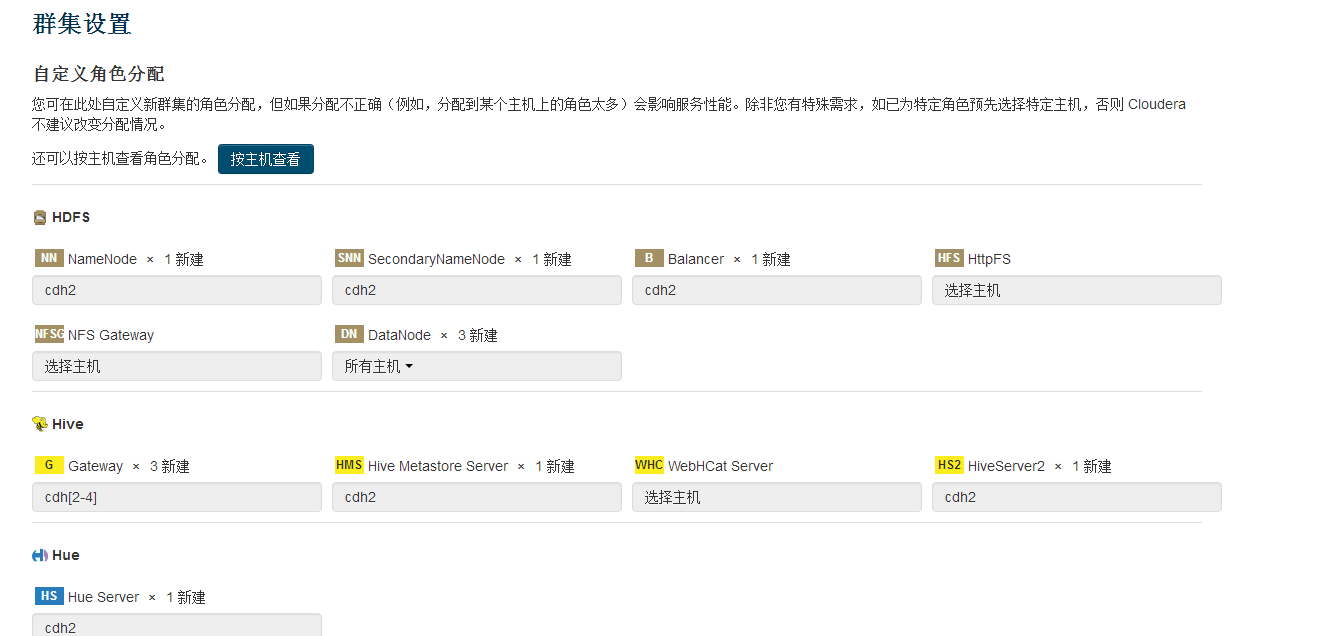Click the NFSG NFS Gateway role badge
This screenshot has height=636, width=1317.
tap(49, 334)
